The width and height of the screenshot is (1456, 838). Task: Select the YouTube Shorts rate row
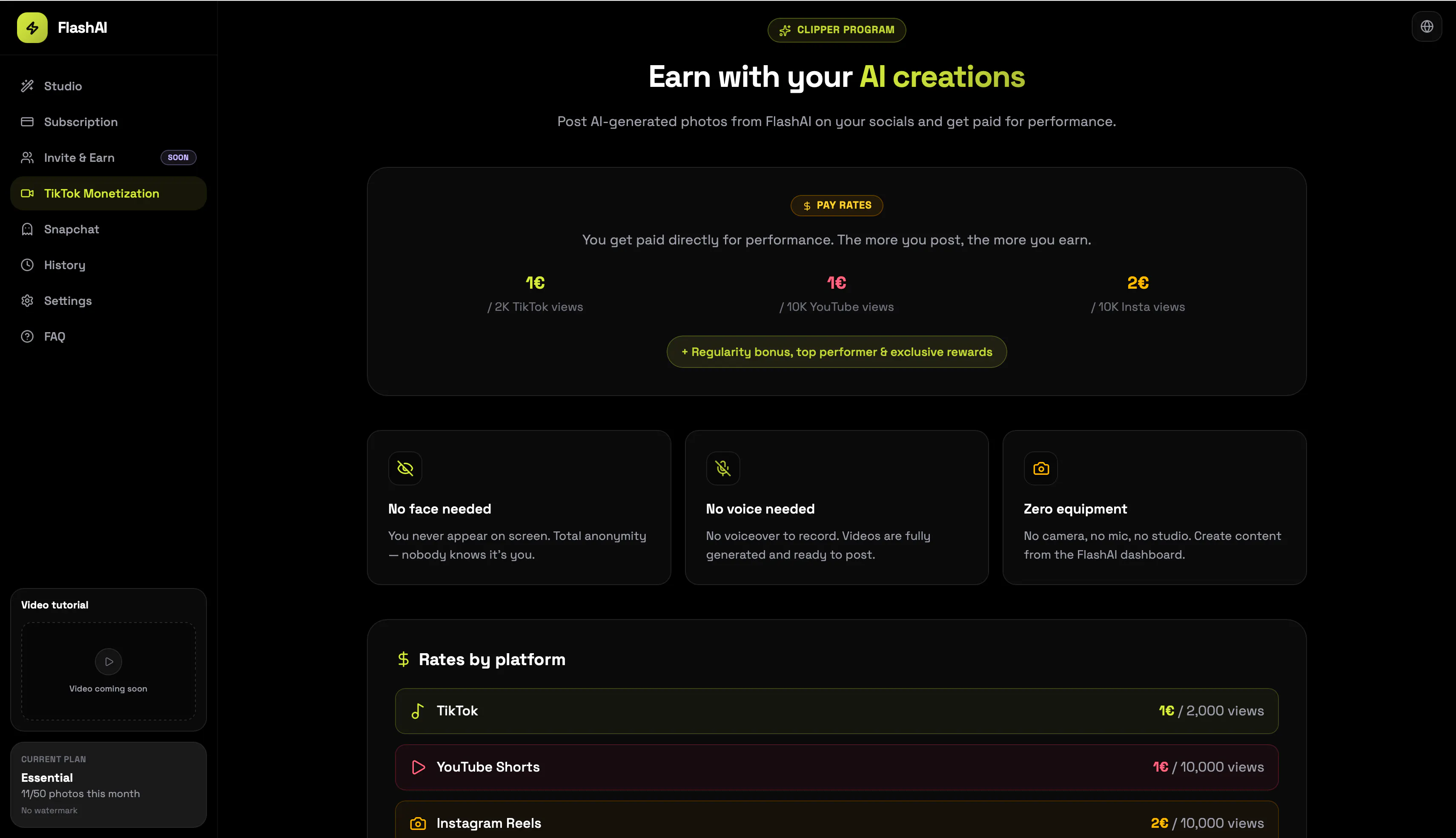click(837, 767)
